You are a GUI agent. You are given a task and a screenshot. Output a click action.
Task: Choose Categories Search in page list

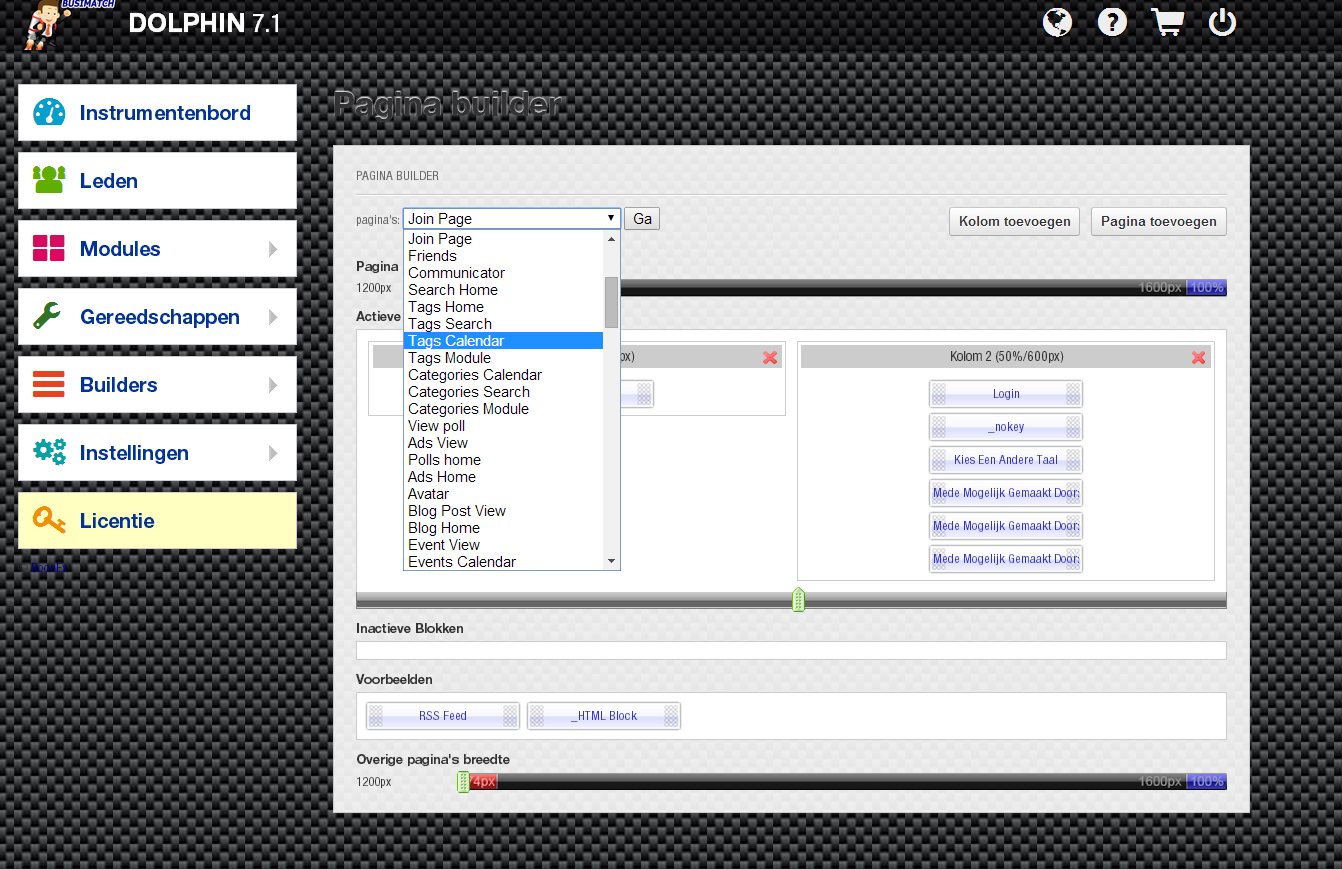[468, 392]
